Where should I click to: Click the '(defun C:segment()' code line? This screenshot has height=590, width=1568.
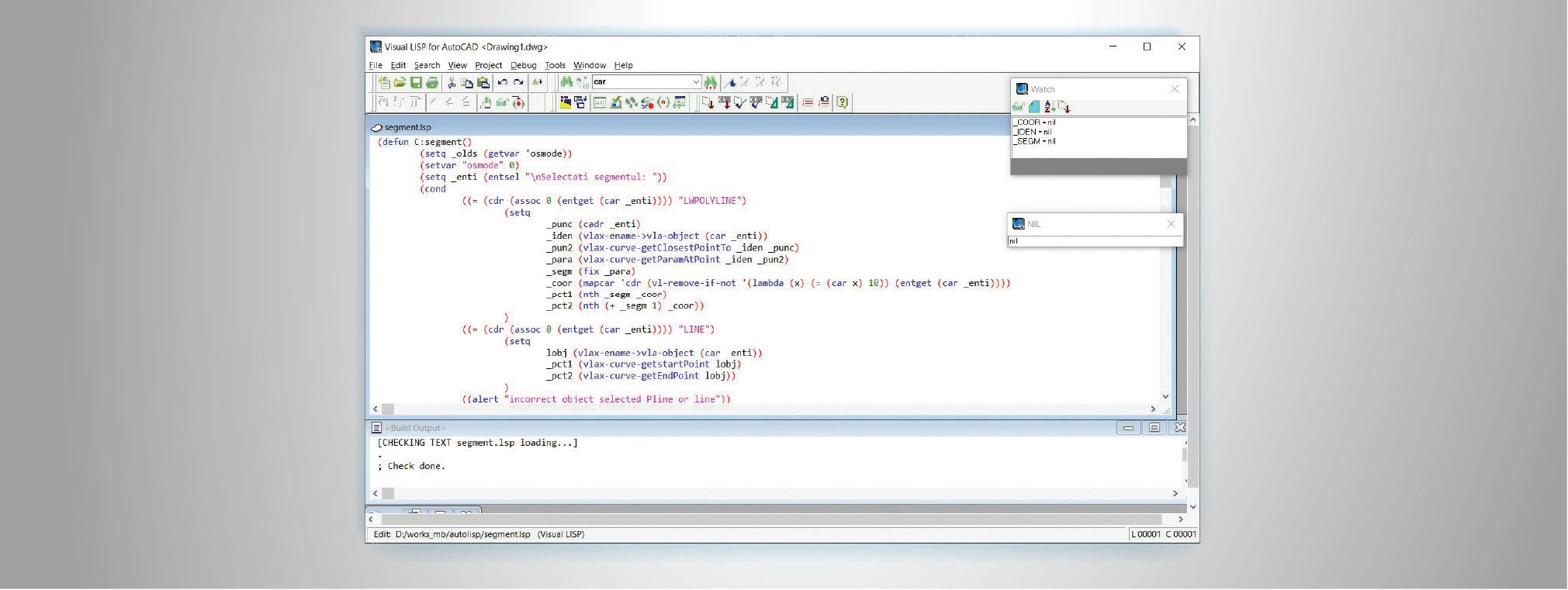point(424,142)
